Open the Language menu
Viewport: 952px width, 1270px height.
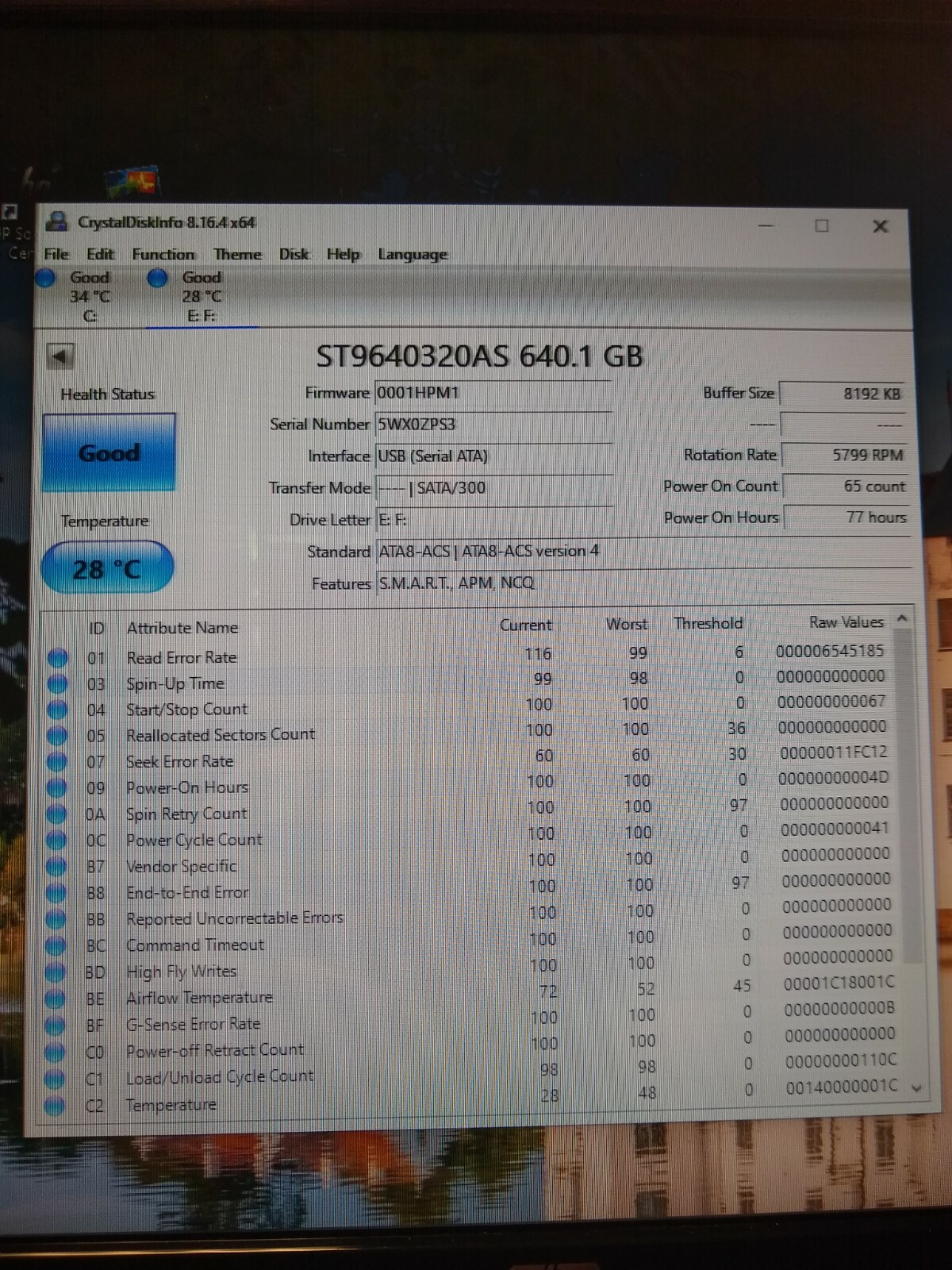pyautogui.click(x=413, y=255)
